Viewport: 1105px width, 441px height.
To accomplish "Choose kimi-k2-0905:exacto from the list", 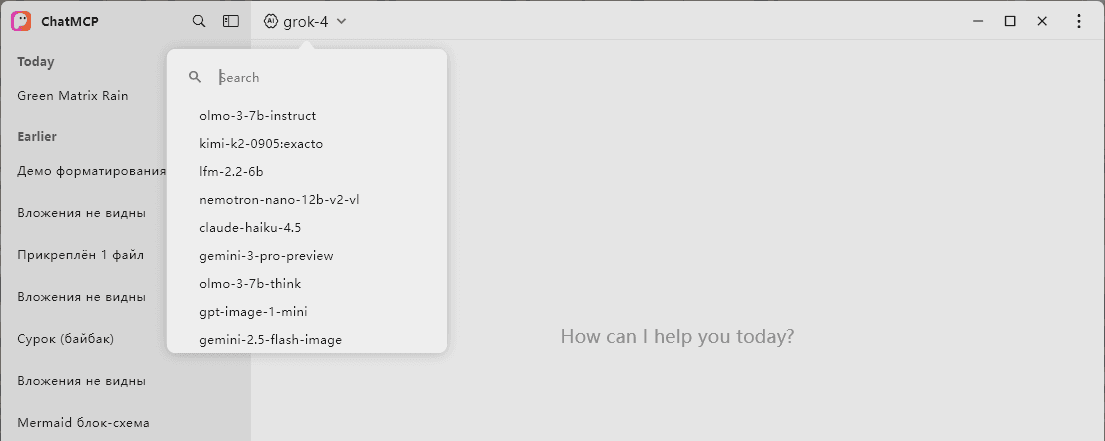I will coord(261,144).
